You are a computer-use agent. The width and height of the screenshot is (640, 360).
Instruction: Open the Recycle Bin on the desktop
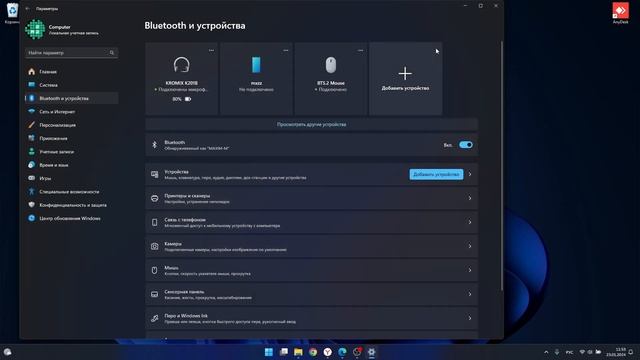(x=12, y=12)
